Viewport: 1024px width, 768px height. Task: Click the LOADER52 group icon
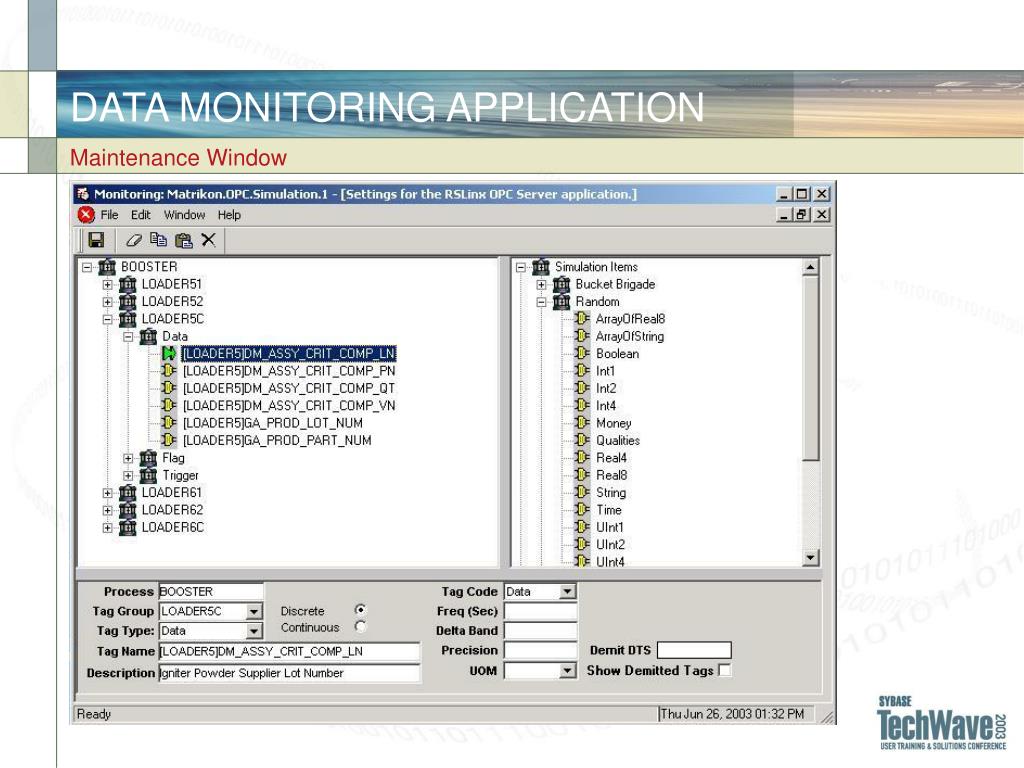[x=127, y=302]
